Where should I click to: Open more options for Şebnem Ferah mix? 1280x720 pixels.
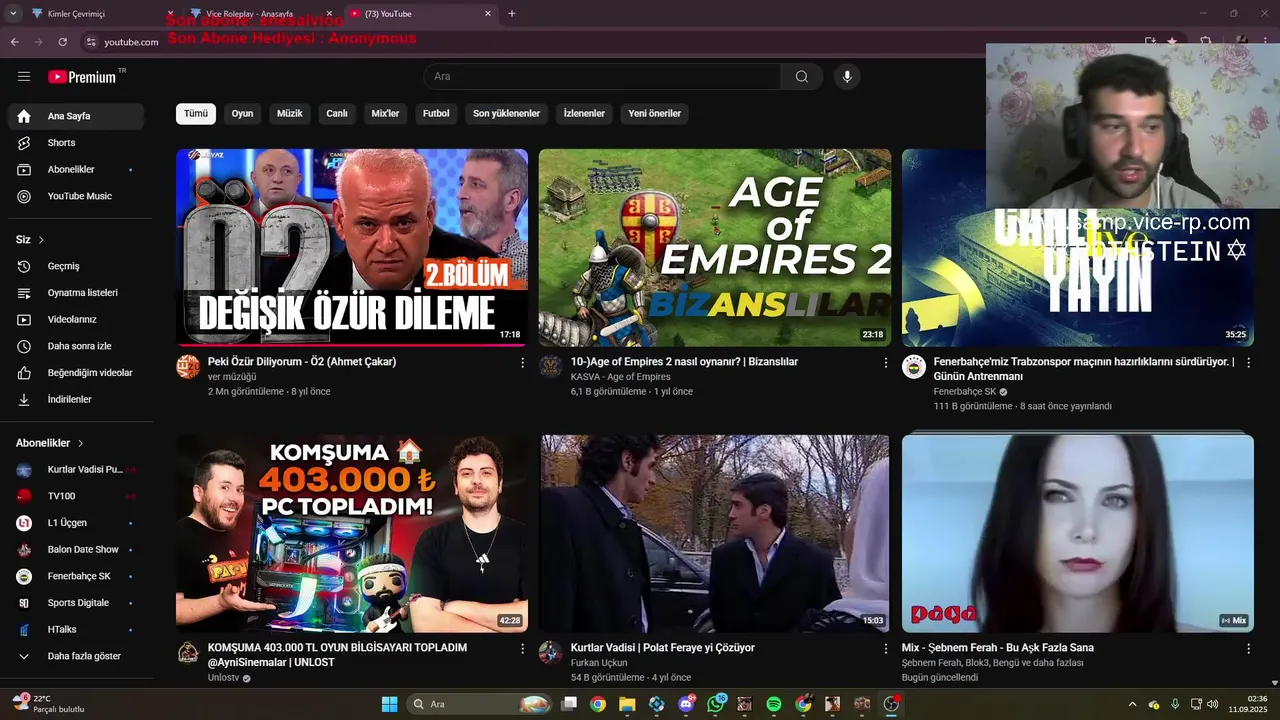tap(1248, 649)
